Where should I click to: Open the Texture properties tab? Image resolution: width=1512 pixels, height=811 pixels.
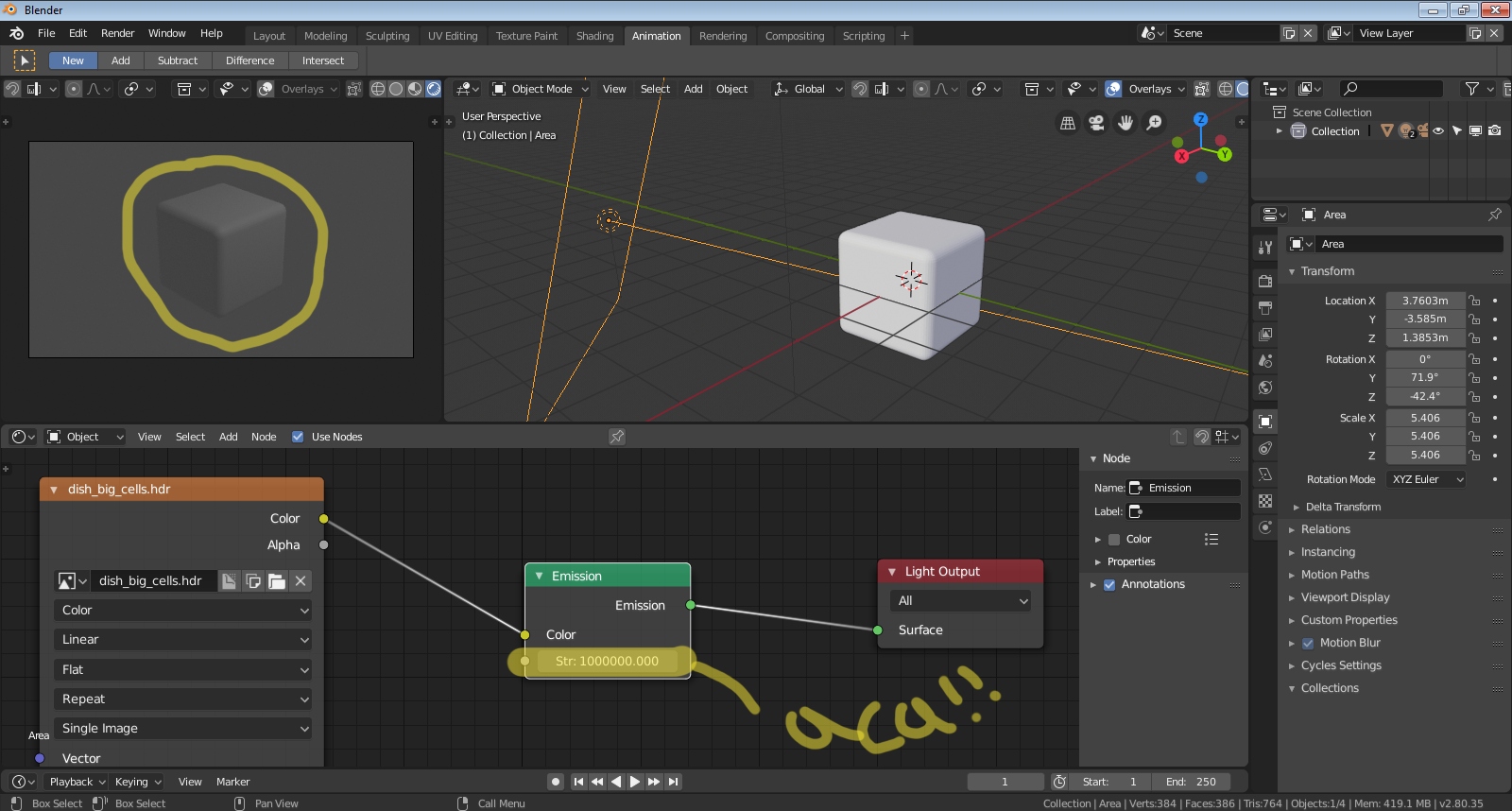pos(1265,501)
